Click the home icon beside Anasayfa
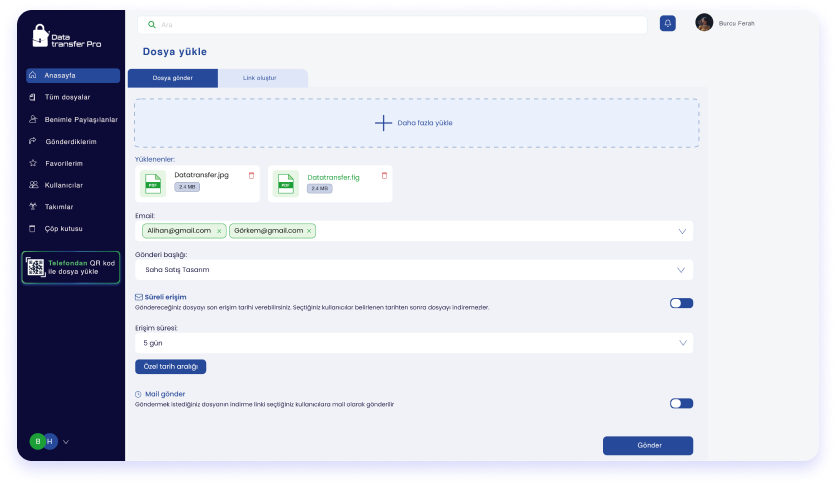This screenshot has height=485, width=836. pos(33,75)
